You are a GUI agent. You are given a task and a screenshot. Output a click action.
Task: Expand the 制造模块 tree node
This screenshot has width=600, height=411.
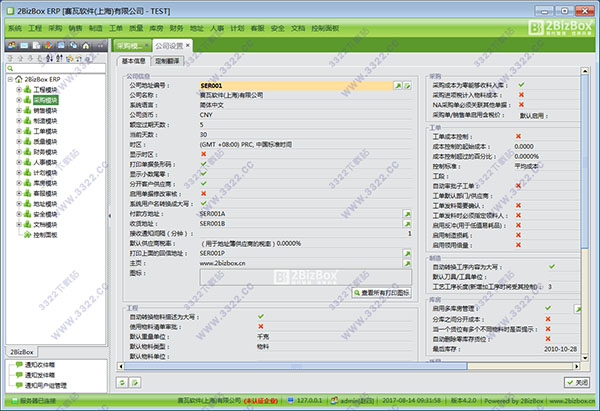click(x=19, y=121)
